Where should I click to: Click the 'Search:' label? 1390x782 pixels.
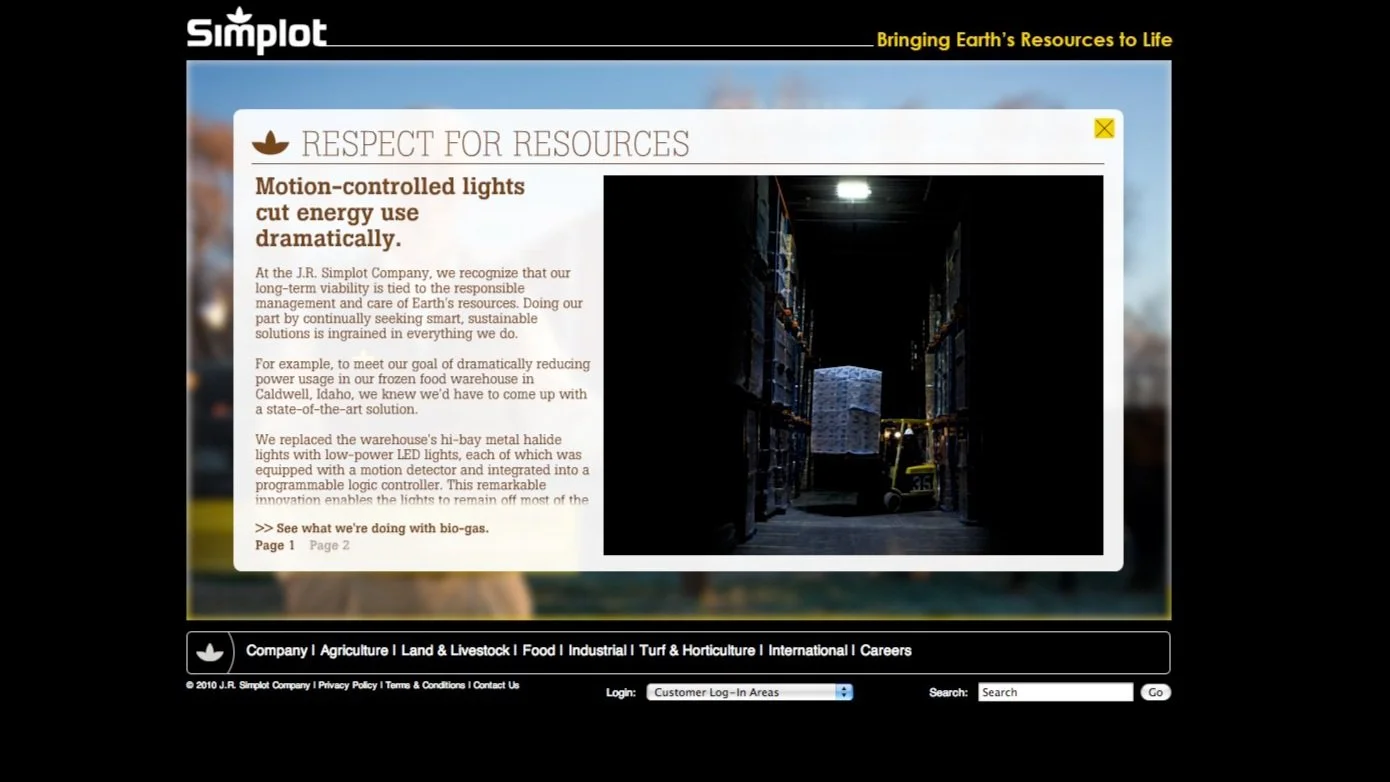[x=948, y=692]
